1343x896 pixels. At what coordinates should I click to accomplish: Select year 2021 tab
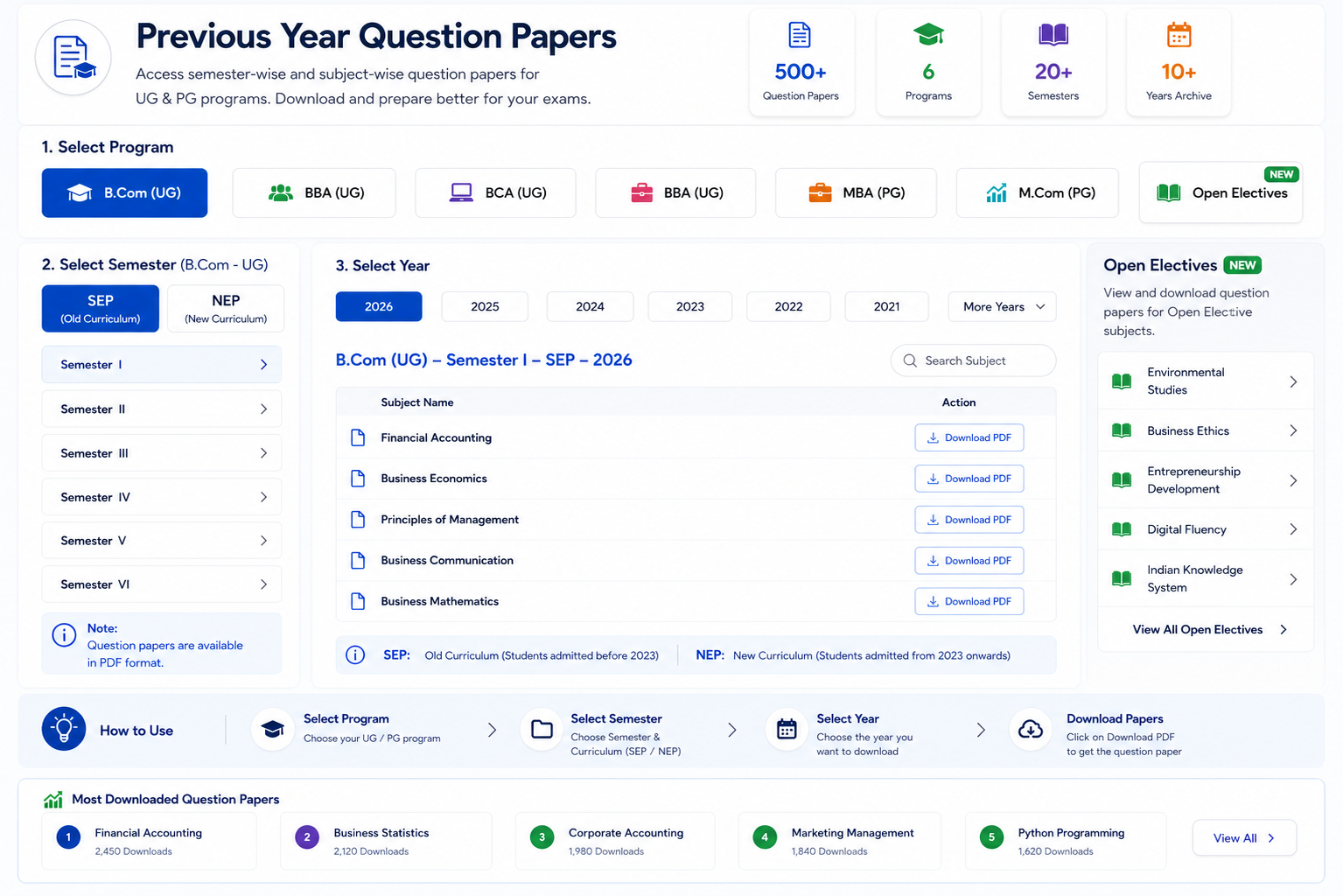click(886, 306)
